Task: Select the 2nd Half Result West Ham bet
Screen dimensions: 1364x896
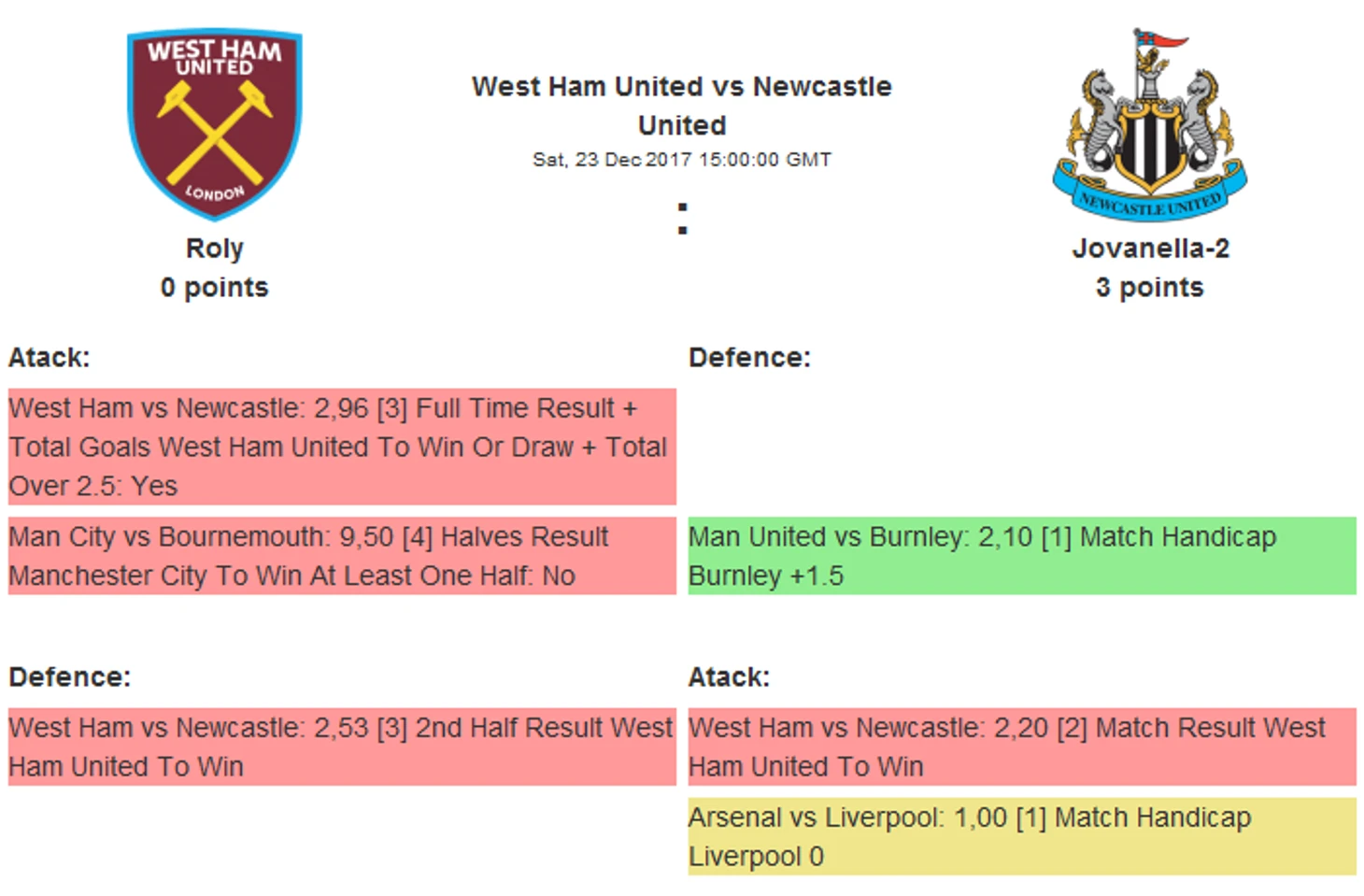Action: [x=341, y=747]
